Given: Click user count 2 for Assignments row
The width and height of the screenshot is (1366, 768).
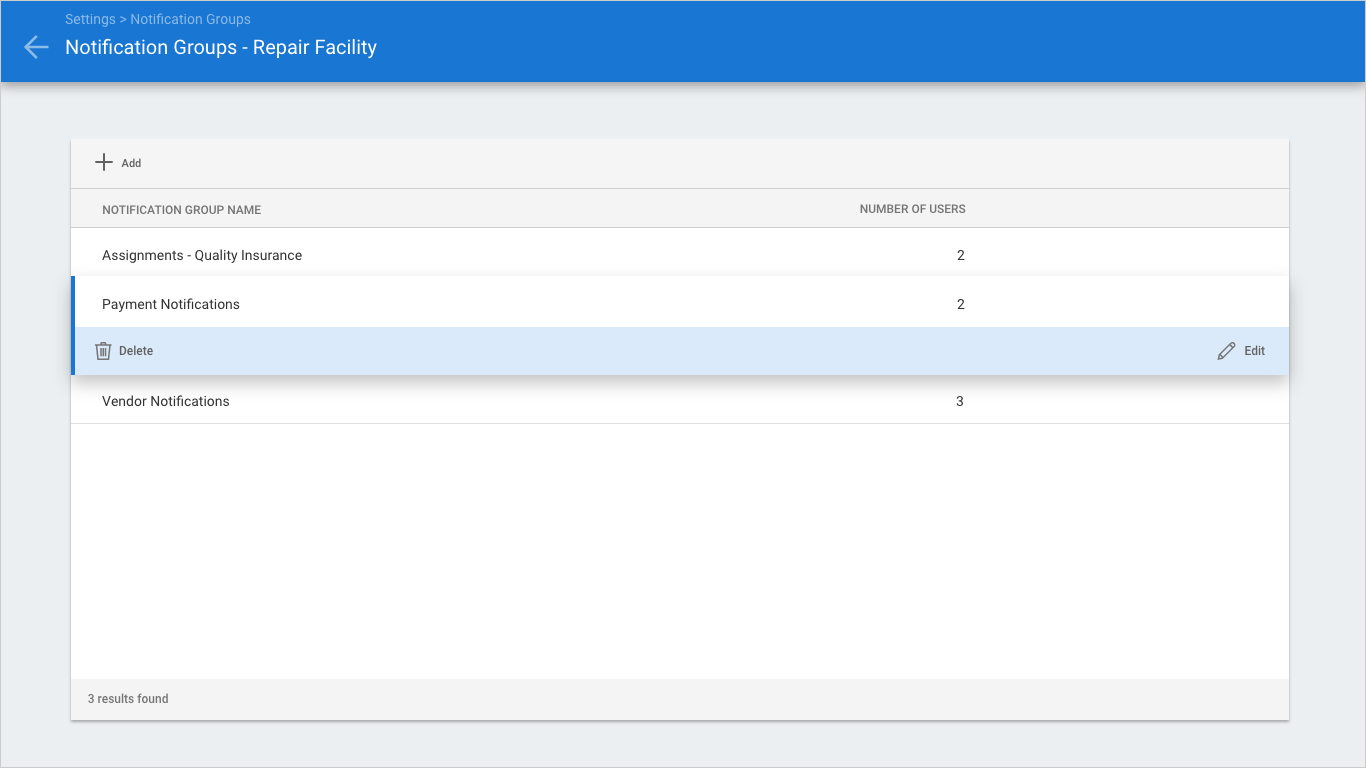Looking at the screenshot, I should (x=960, y=256).
